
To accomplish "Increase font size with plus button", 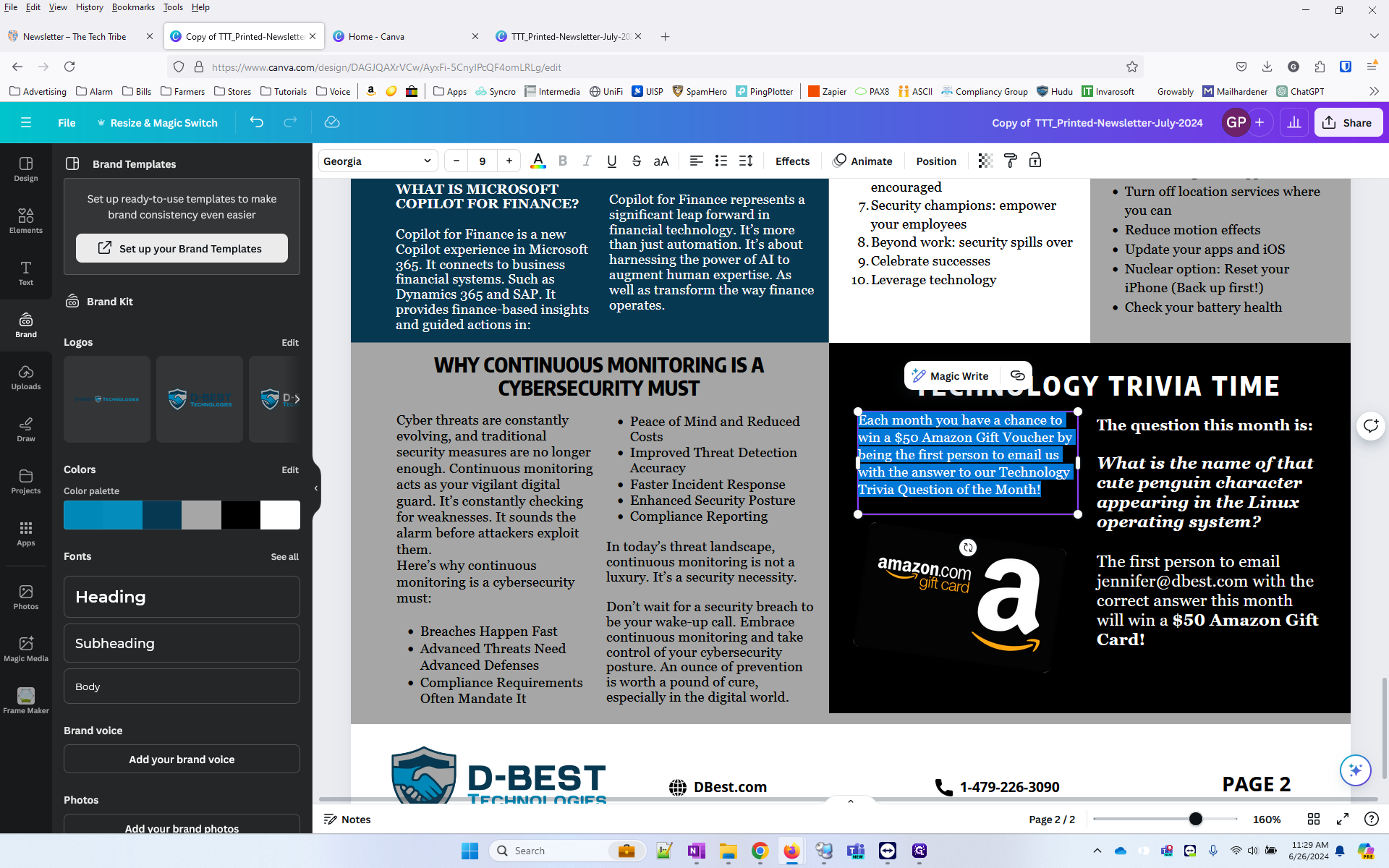I will click(x=509, y=161).
